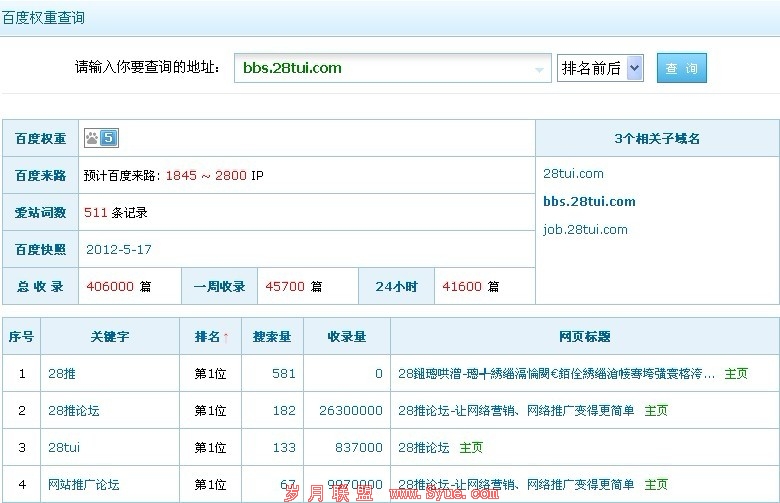This screenshot has height=503, width=780.
Task: Click the 26300000 indexed value
Action: (x=351, y=410)
